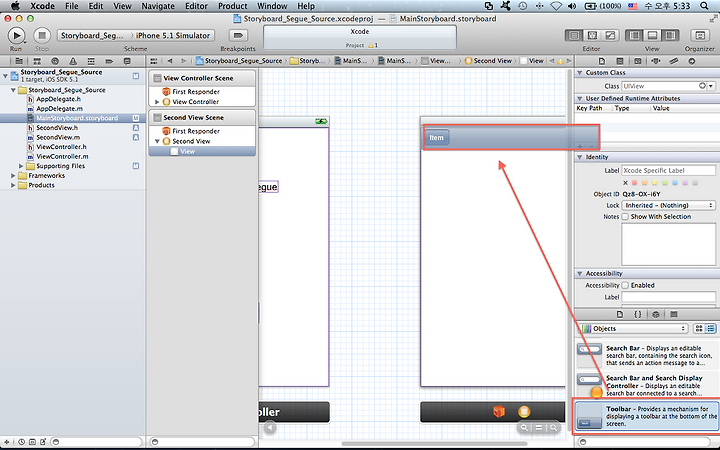Open the Search navigator tab
Viewport: 720px width, 450px height.
tap(55, 61)
